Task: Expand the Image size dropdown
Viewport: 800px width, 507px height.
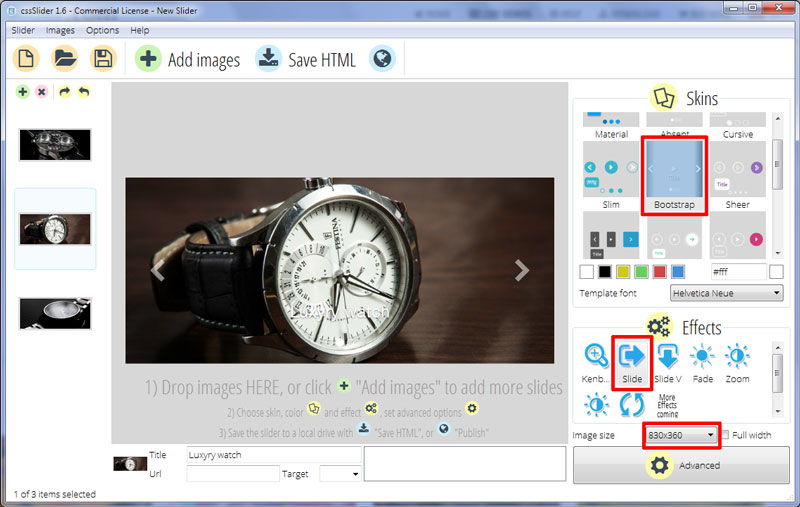Action: pyautogui.click(x=680, y=435)
